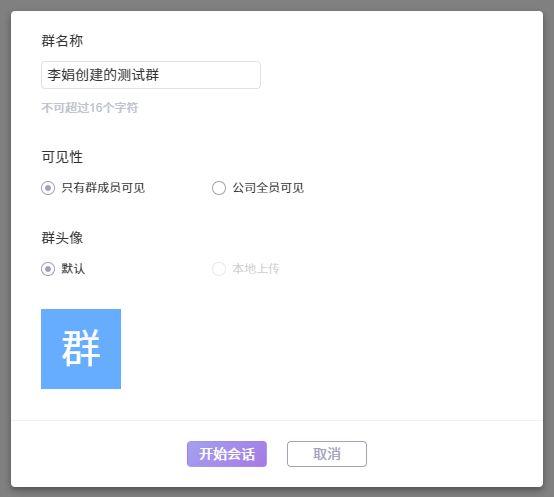Click the 只有群成员可见 option label text
This screenshot has width=554, height=497.
(x=103, y=188)
